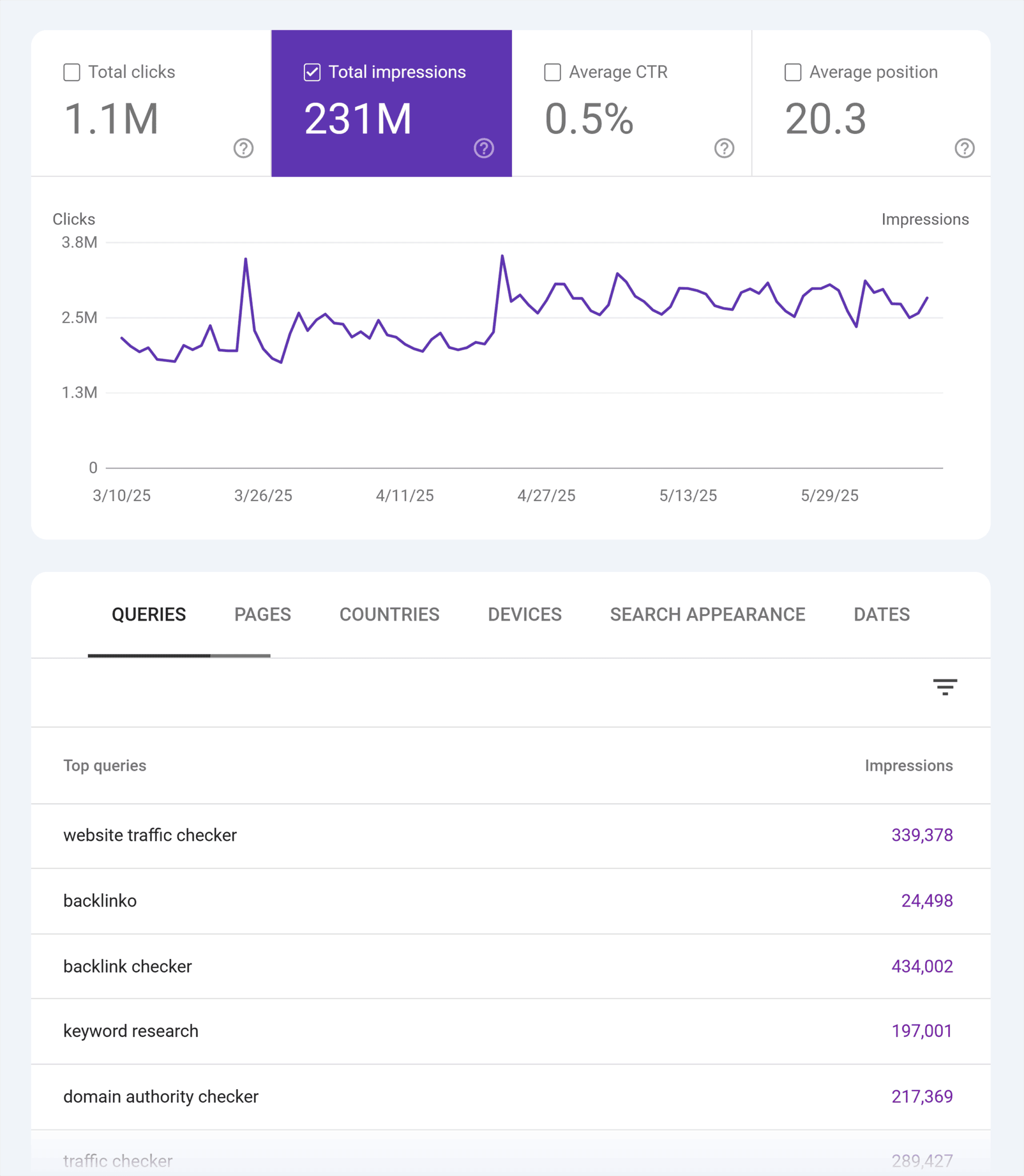Open the table filter icon
Screen dimensions: 1024x1176
pyautogui.click(x=945, y=687)
